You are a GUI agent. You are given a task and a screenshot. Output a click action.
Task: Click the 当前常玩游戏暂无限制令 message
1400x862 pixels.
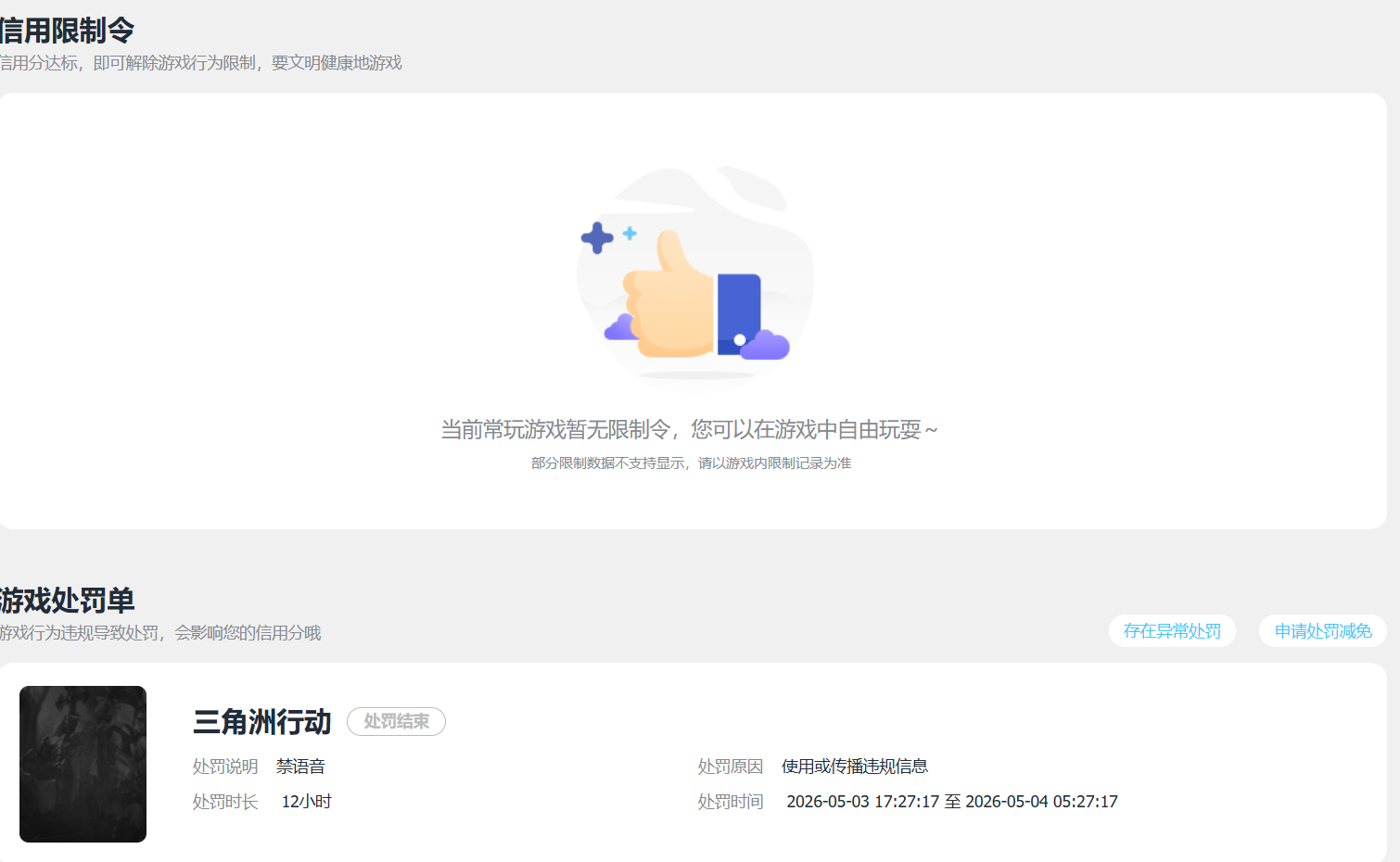pyautogui.click(x=689, y=429)
